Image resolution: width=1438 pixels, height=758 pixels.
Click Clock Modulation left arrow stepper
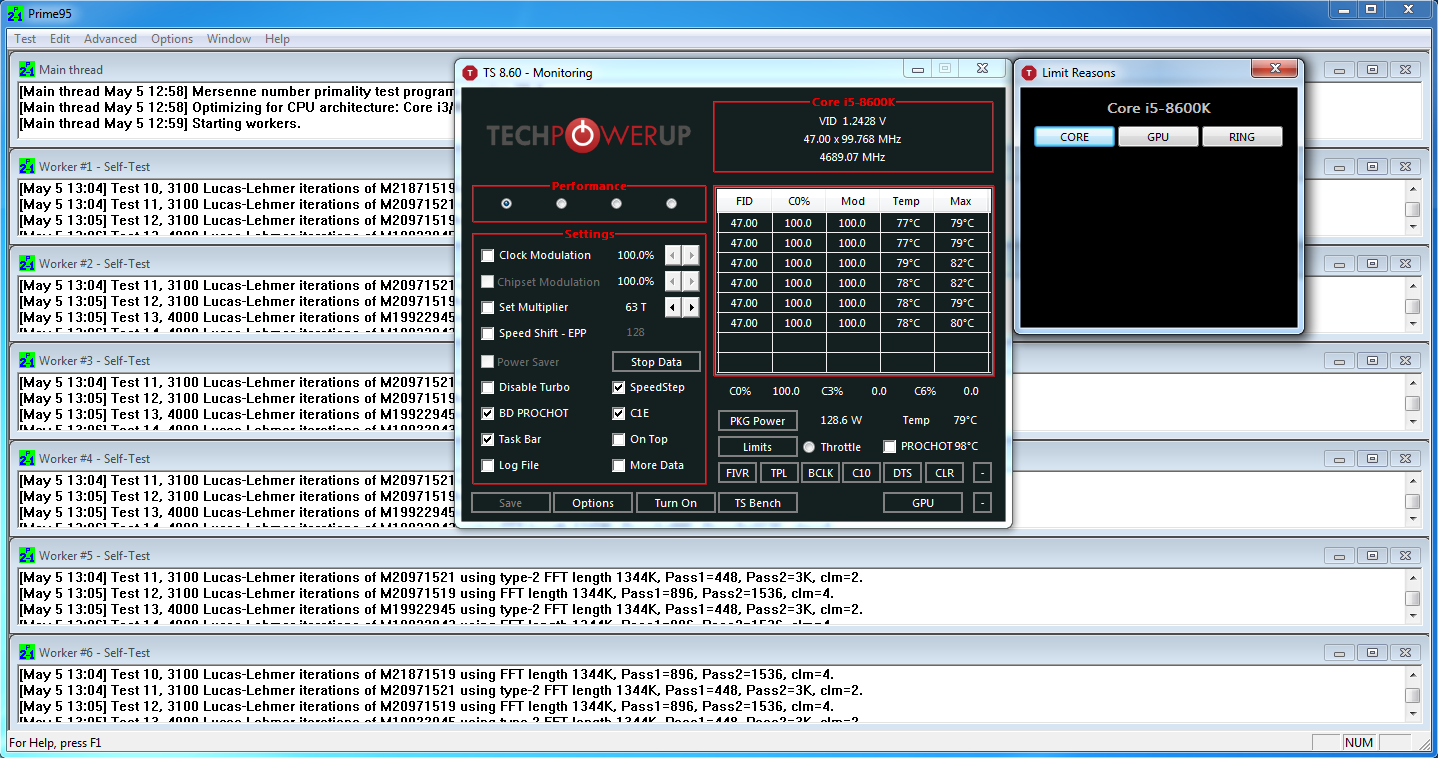tap(674, 255)
